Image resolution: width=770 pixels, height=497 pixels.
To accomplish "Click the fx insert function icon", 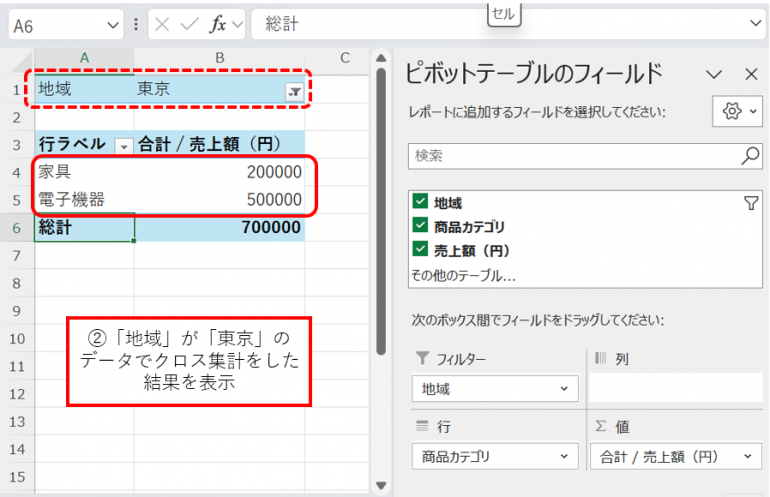I will [218, 25].
